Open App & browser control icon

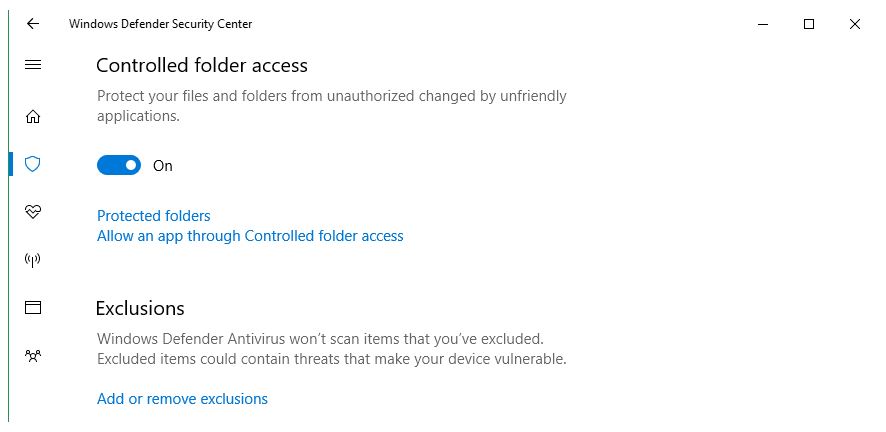click(33, 308)
